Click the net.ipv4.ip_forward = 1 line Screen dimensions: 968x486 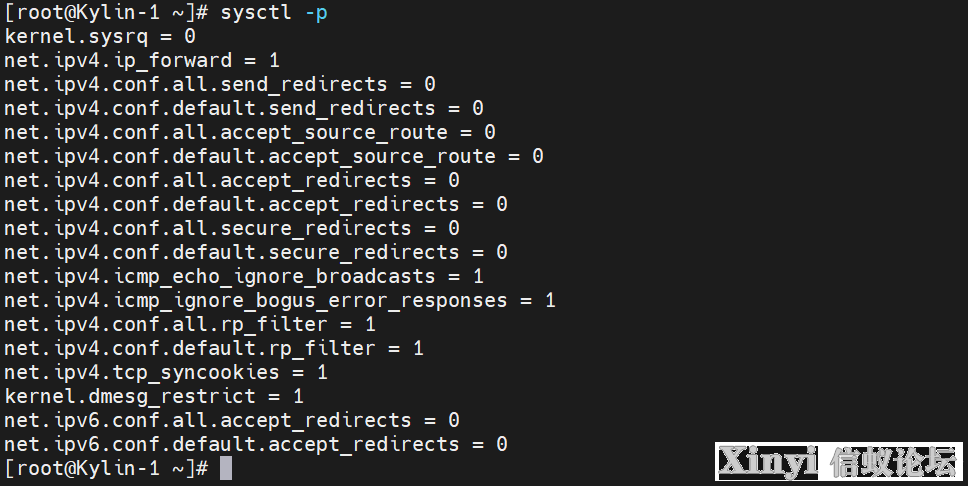coord(142,61)
